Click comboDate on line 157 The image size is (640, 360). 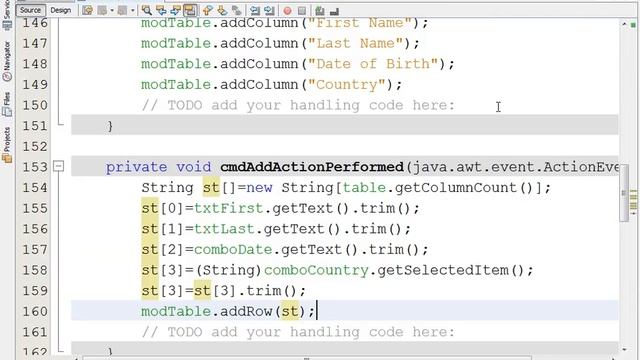click(x=233, y=249)
